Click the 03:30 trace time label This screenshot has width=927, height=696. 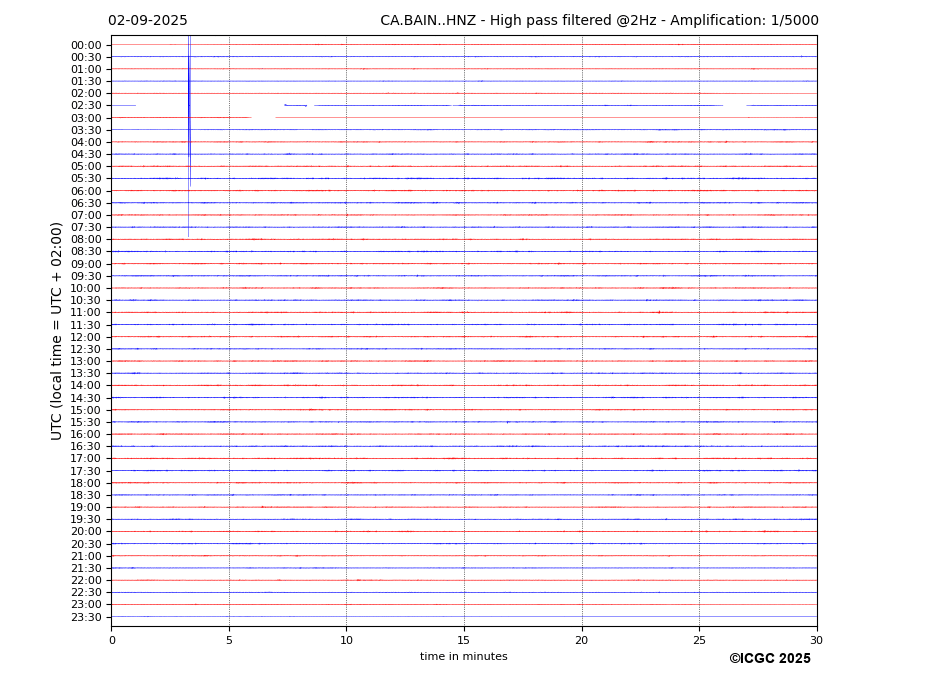pyautogui.click(x=86, y=130)
